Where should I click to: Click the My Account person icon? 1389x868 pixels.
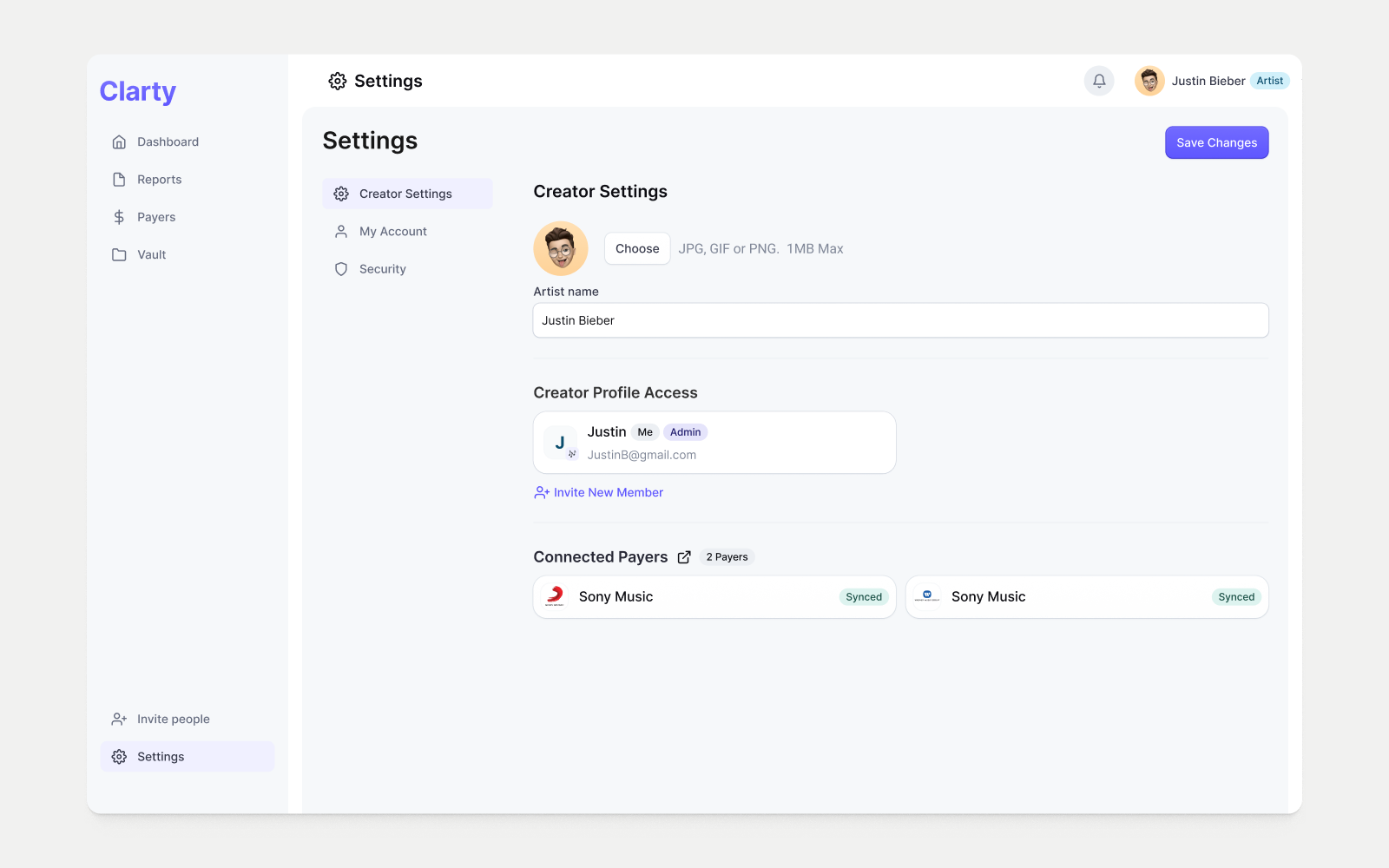tap(341, 232)
